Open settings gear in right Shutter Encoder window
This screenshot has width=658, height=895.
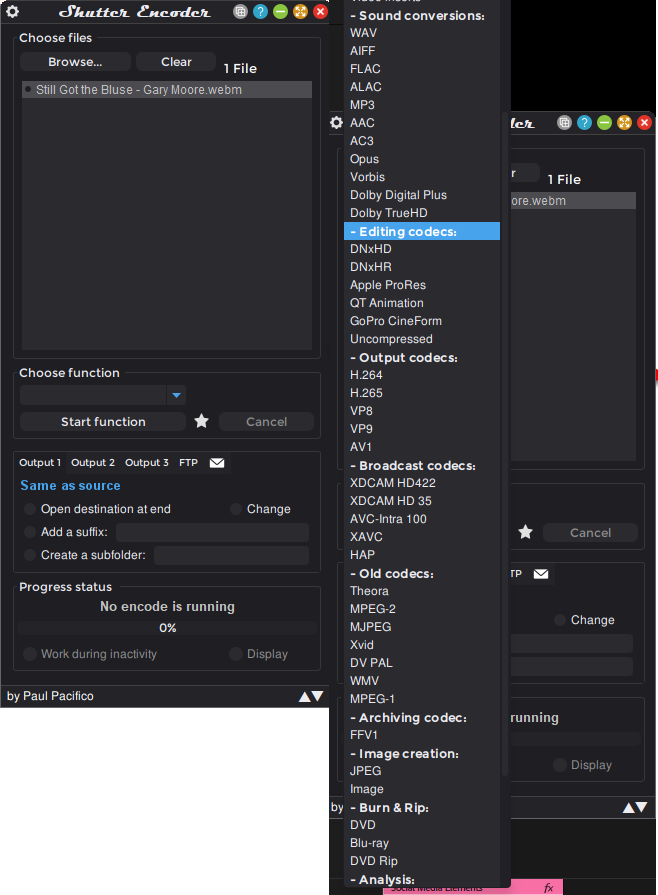coord(337,123)
